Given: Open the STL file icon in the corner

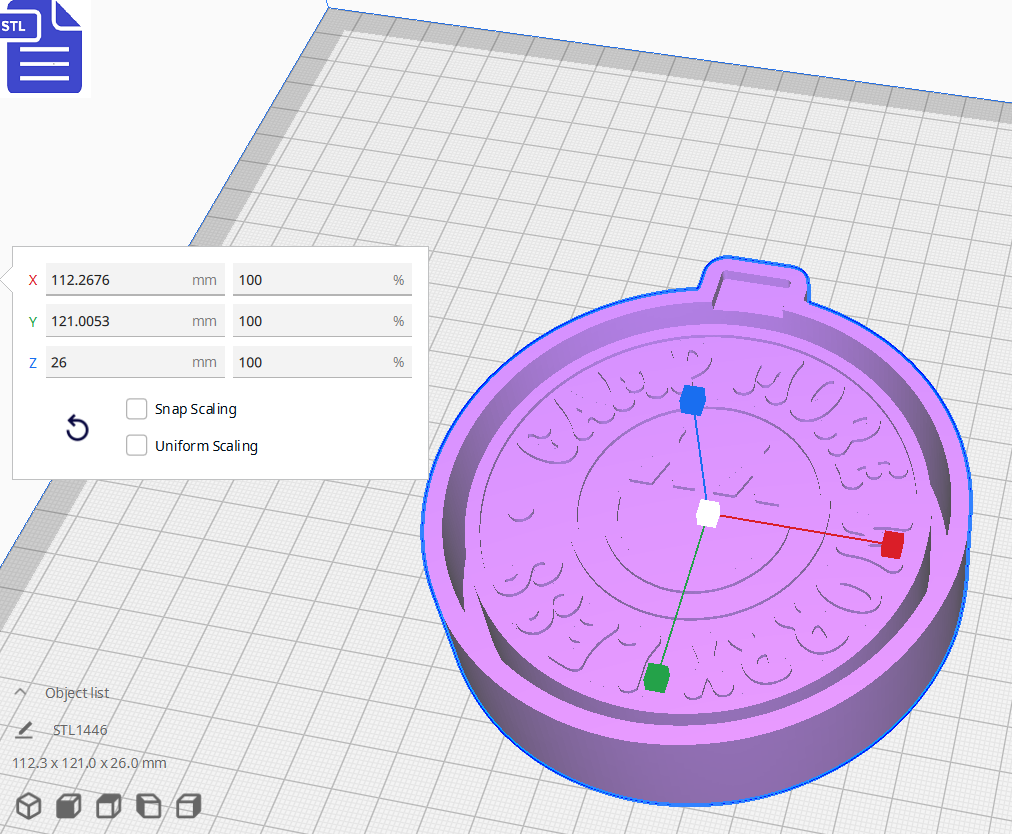Looking at the screenshot, I should (44, 47).
